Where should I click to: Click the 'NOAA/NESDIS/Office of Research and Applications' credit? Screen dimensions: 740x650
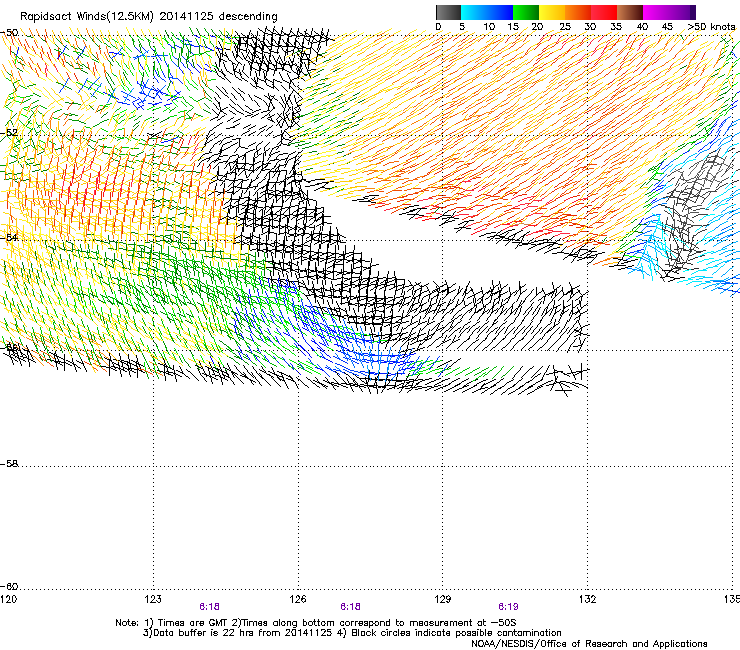point(589,643)
